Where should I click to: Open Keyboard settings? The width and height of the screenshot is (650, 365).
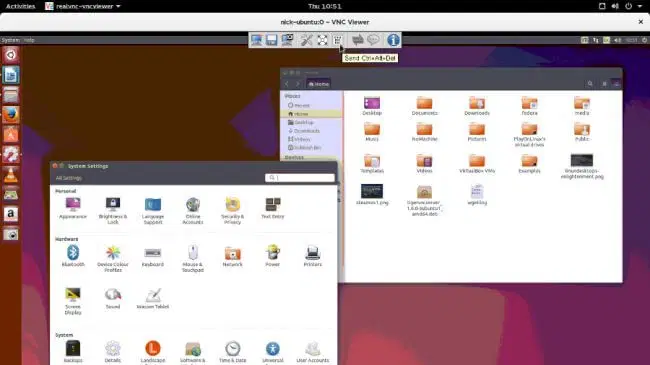[153, 256]
